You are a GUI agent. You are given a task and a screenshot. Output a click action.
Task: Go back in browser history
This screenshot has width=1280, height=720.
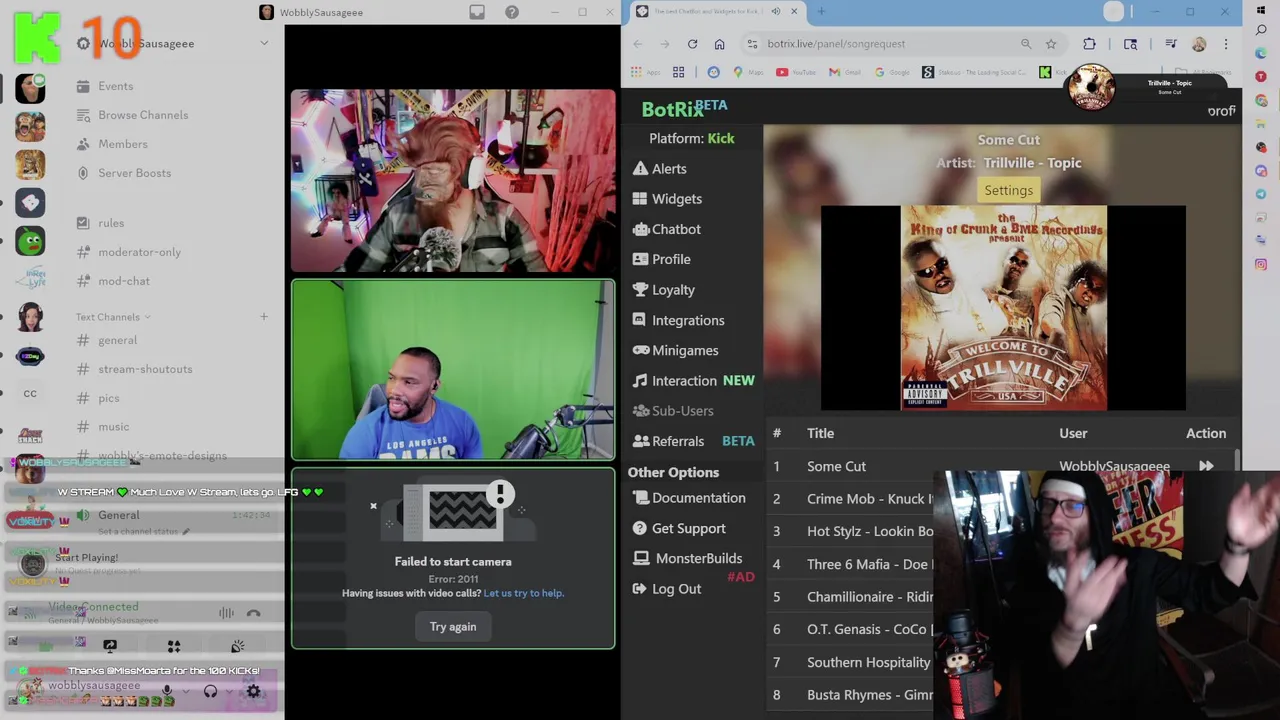tap(637, 44)
